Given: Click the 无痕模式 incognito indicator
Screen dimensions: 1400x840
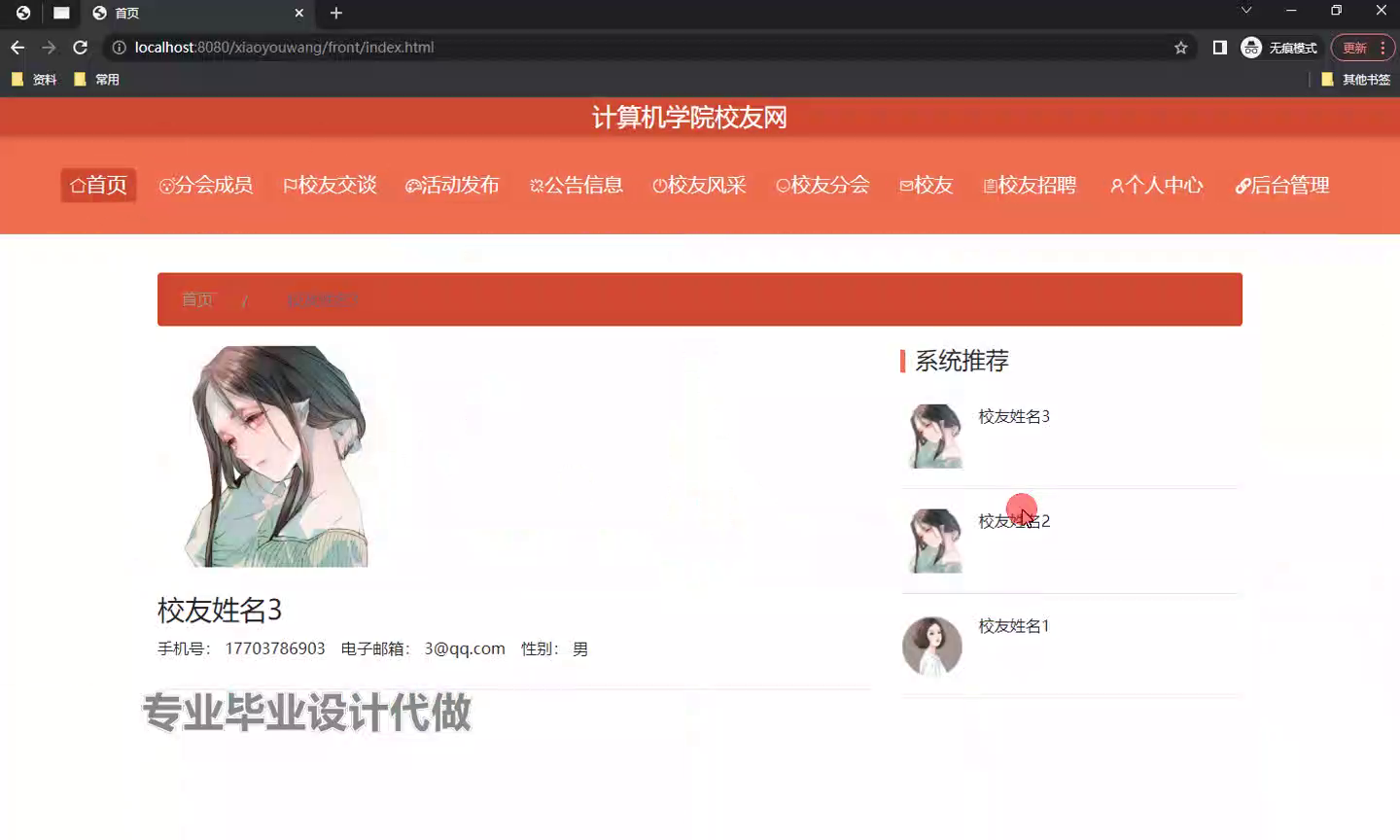Looking at the screenshot, I should click(x=1279, y=48).
